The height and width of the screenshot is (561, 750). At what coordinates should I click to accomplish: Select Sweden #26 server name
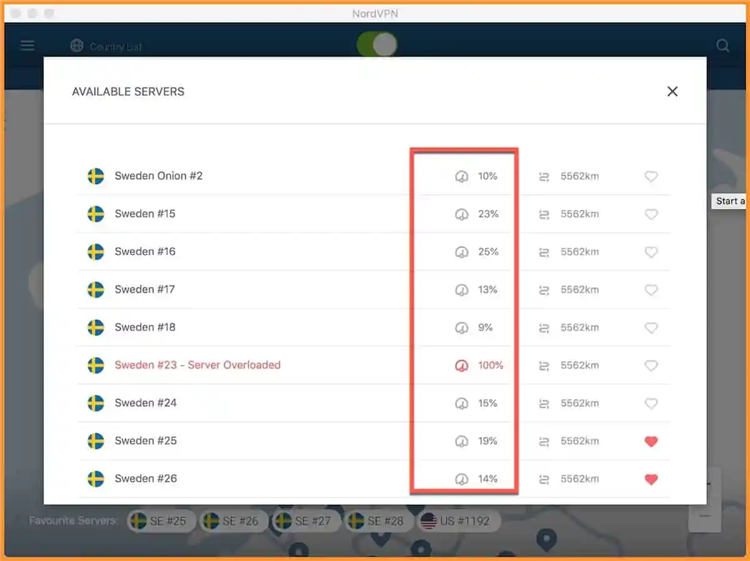145,478
